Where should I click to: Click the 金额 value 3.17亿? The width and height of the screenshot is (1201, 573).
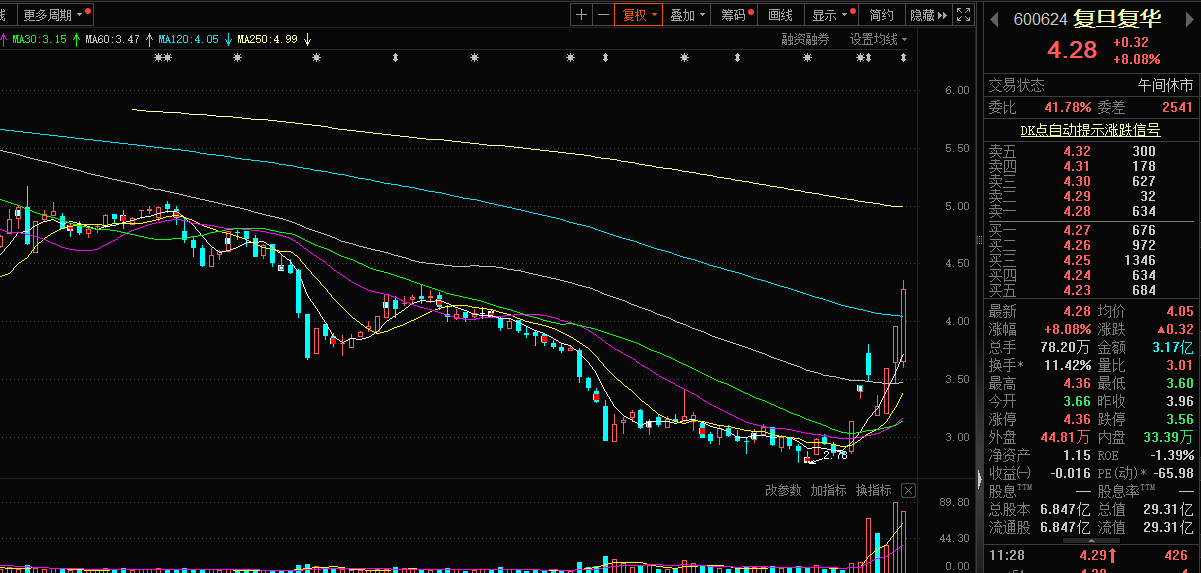click(x=1173, y=347)
